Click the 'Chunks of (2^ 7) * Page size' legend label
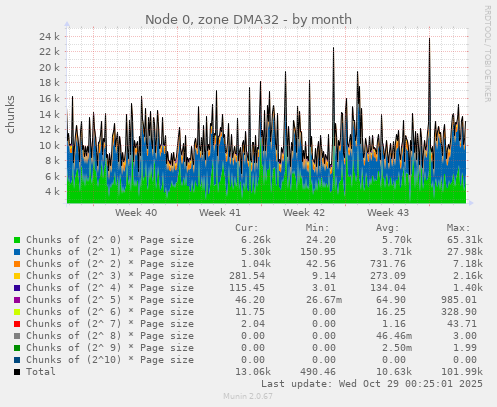This screenshot has height=407, width=497. click(110, 324)
